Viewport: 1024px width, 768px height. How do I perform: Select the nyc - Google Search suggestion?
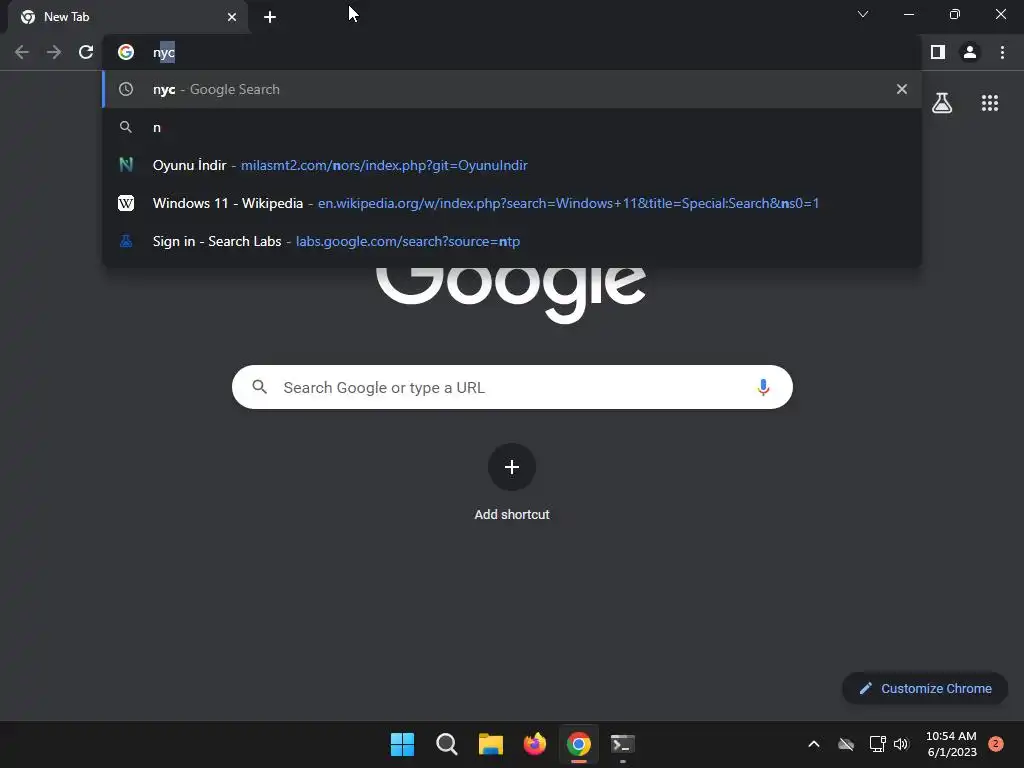pyautogui.click(x=511, y=89)
